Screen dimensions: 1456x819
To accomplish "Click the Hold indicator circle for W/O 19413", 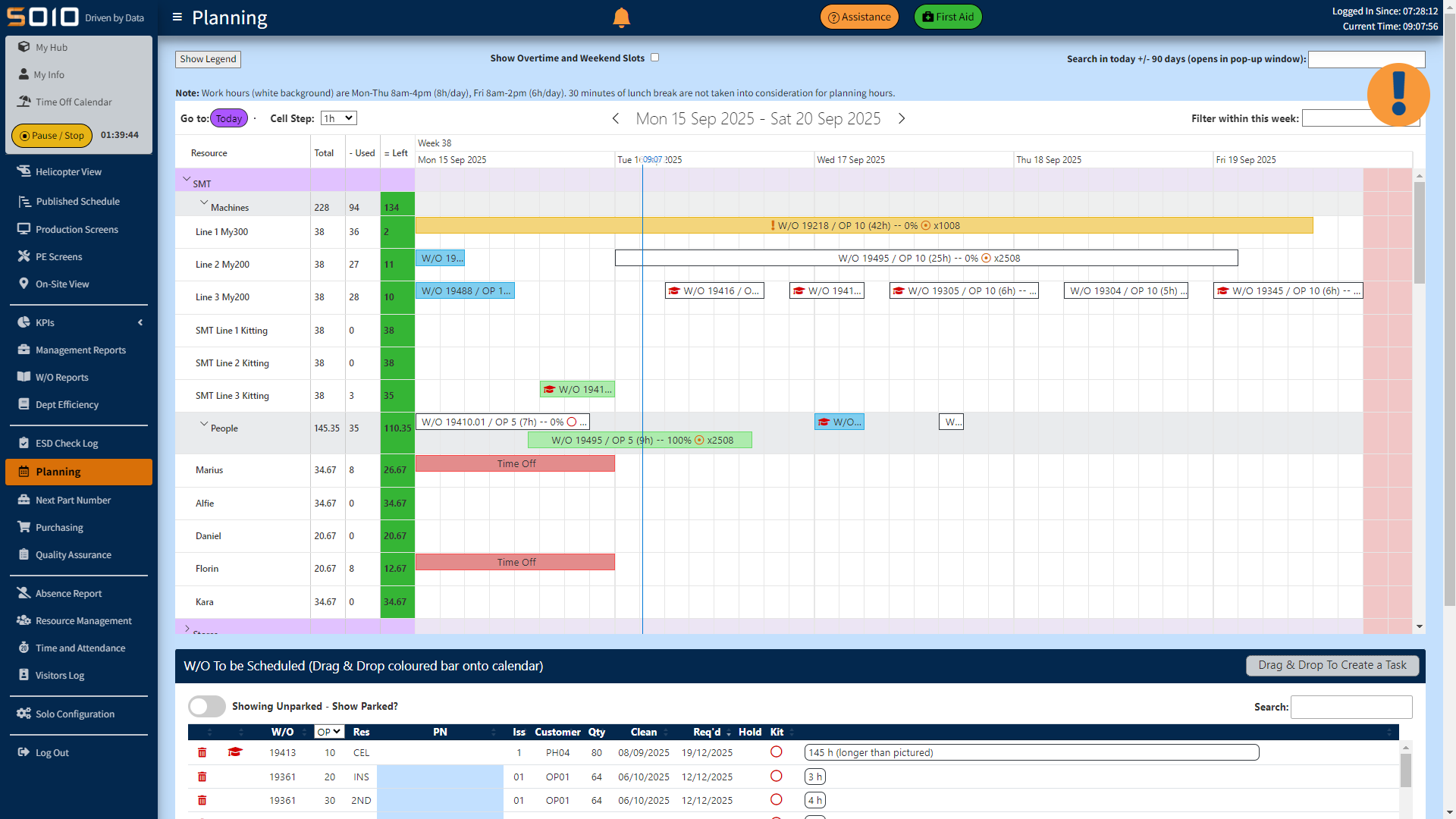I will tap(777, 752).
